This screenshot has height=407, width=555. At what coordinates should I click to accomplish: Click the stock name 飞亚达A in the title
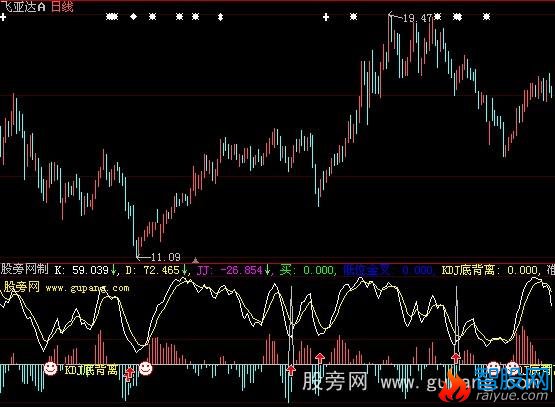[x=23, y=6]
